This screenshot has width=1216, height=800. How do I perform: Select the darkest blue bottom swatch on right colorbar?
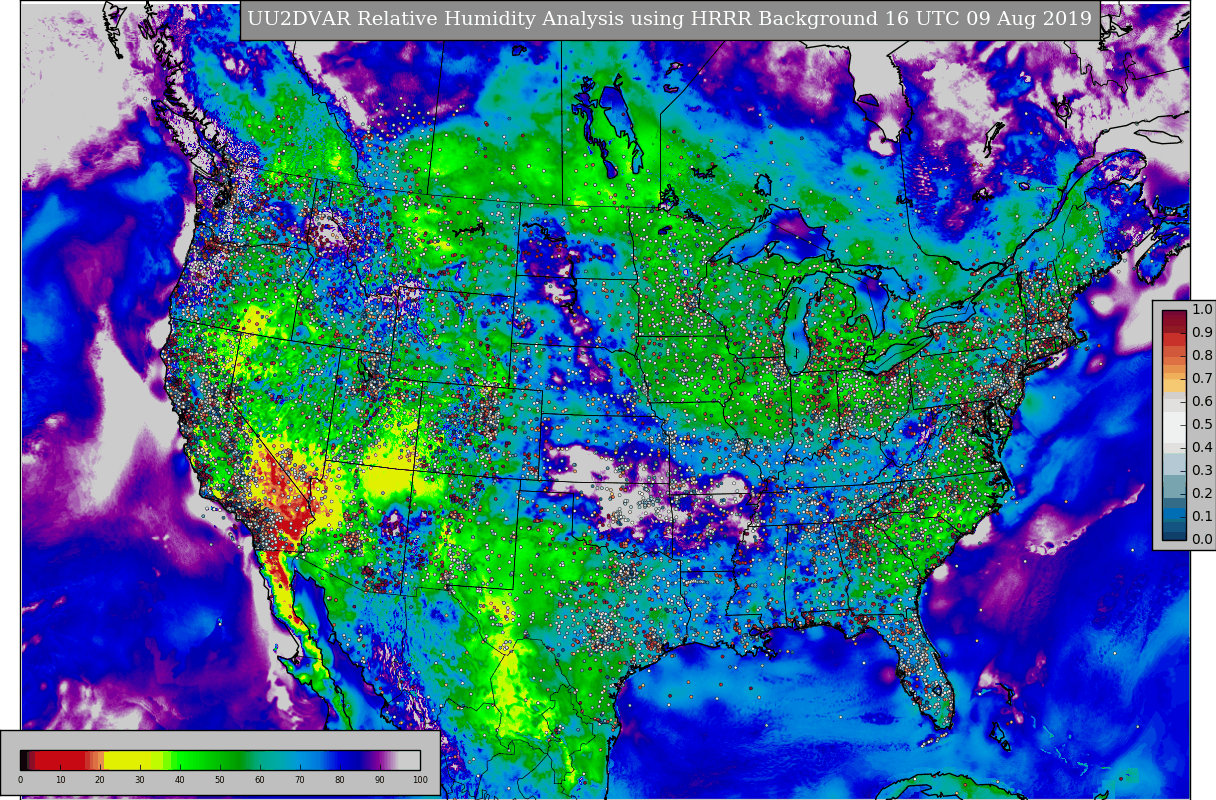[1174, 534]
